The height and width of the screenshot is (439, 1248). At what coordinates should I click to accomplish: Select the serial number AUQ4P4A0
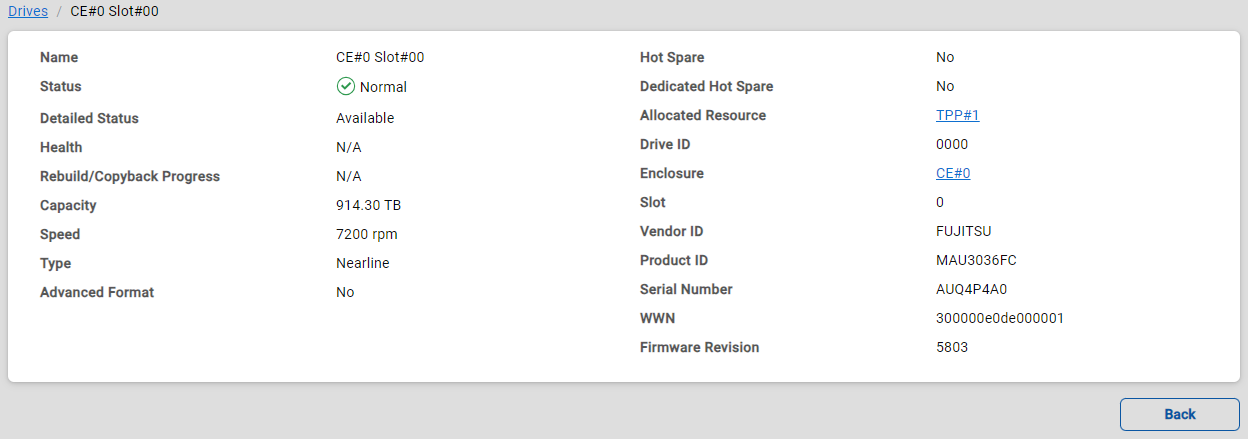[971, 289]
